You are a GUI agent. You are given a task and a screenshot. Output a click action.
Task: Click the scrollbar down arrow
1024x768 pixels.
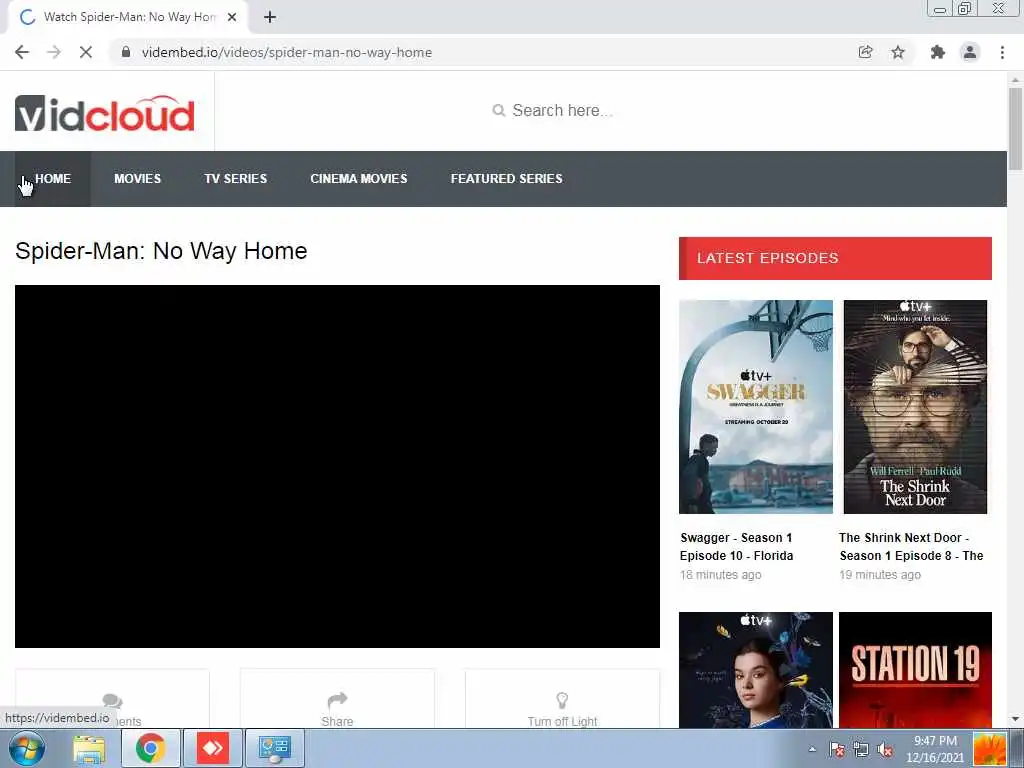[x=1015, y=719]
